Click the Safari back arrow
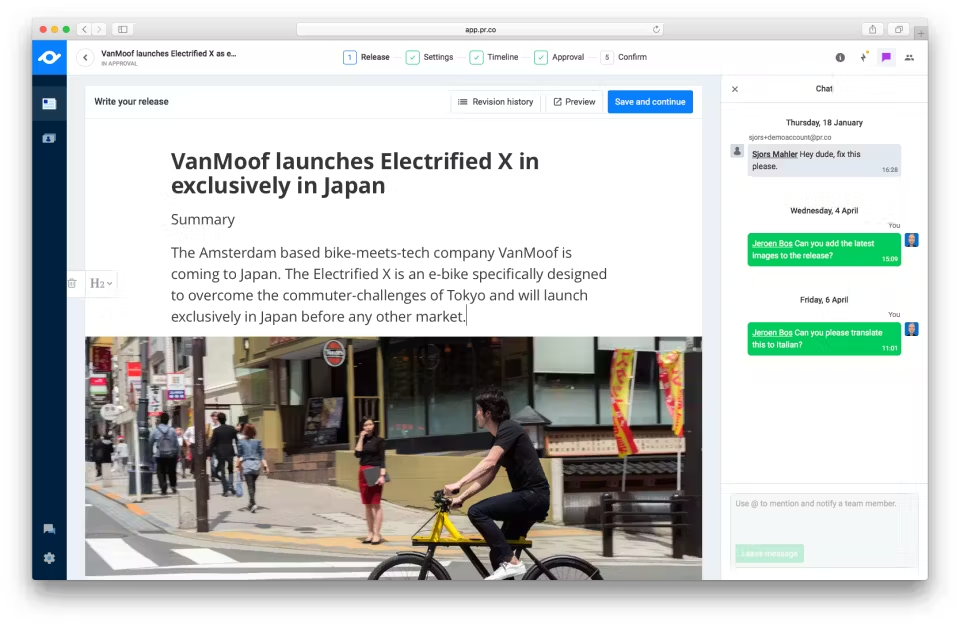Image resolution: width=960 pixels, height=626 pixels. point(84,29)
